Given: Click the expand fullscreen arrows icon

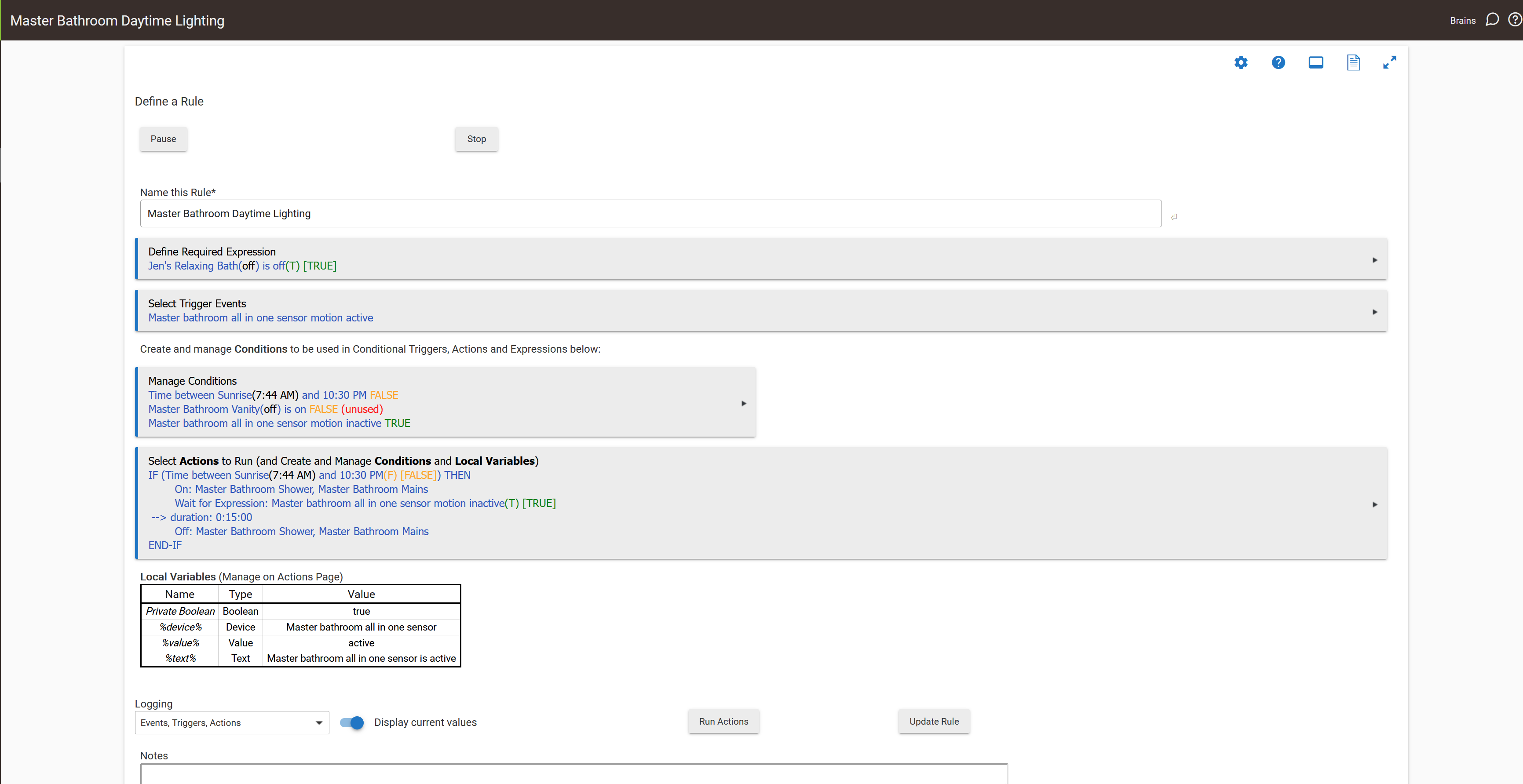Looking at the screenshot, I should [1389, 63].
